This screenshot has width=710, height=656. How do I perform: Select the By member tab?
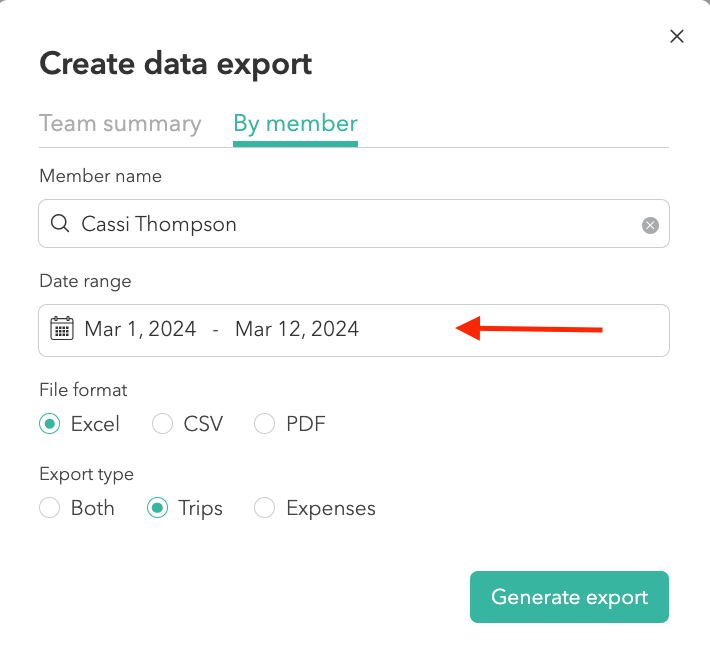pos(295,124)
